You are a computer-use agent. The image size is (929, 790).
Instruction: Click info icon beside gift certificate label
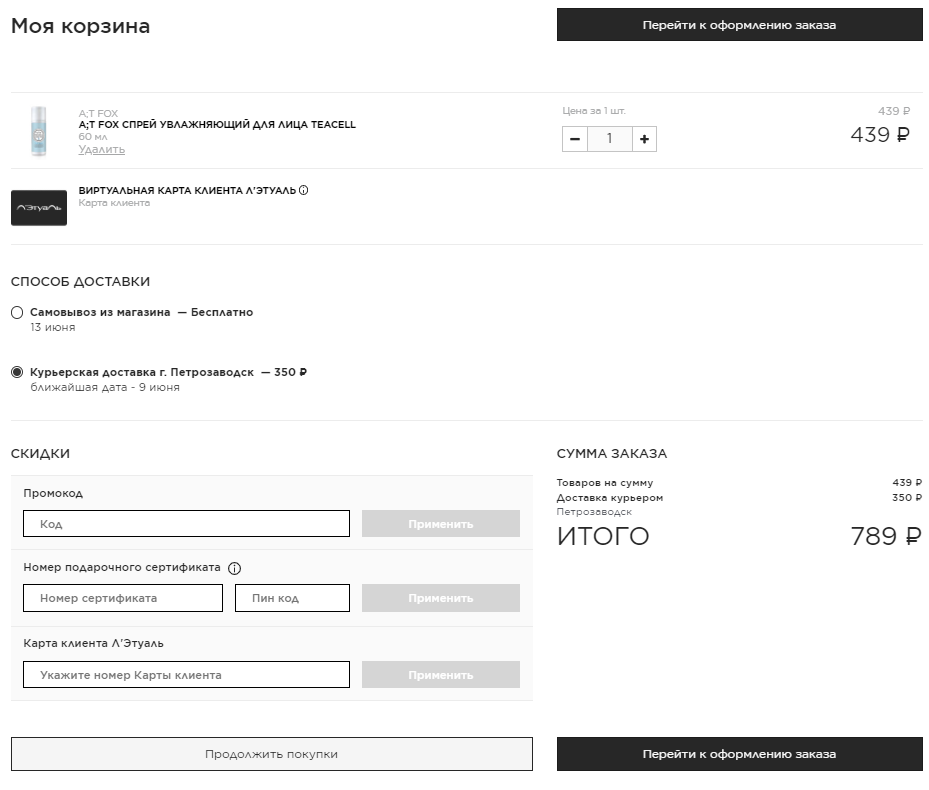235,568
